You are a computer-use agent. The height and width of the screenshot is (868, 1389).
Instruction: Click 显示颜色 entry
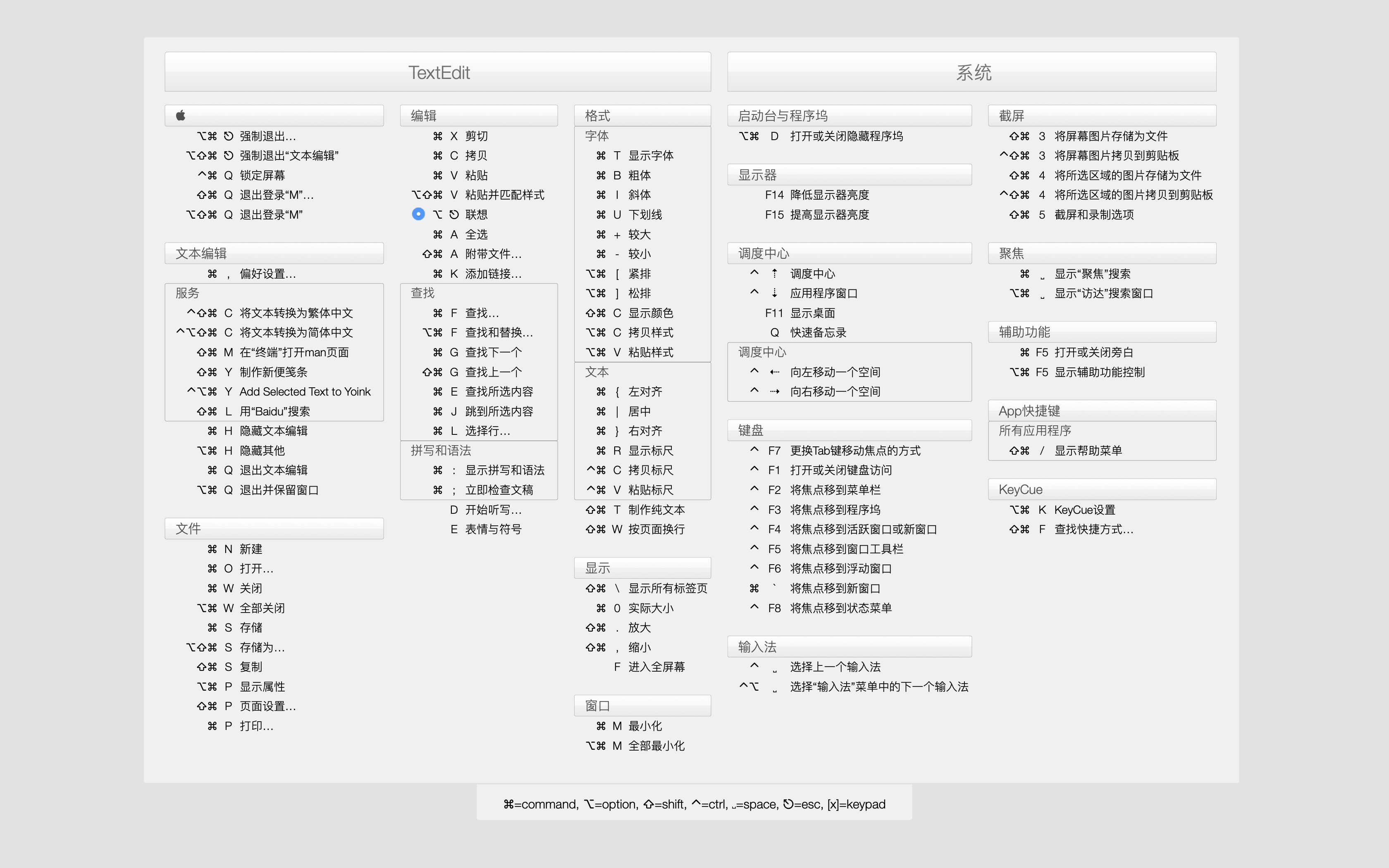629,313
